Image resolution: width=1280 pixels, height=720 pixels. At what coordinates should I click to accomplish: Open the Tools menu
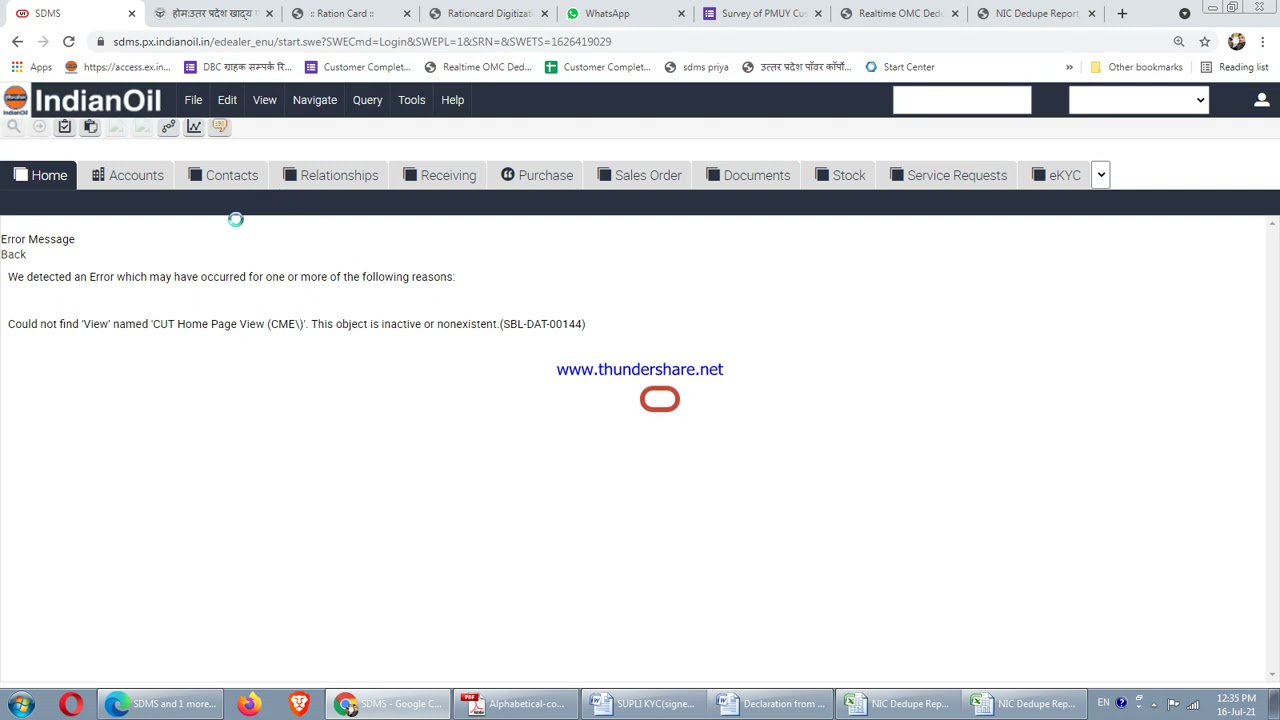coord(411,100)
